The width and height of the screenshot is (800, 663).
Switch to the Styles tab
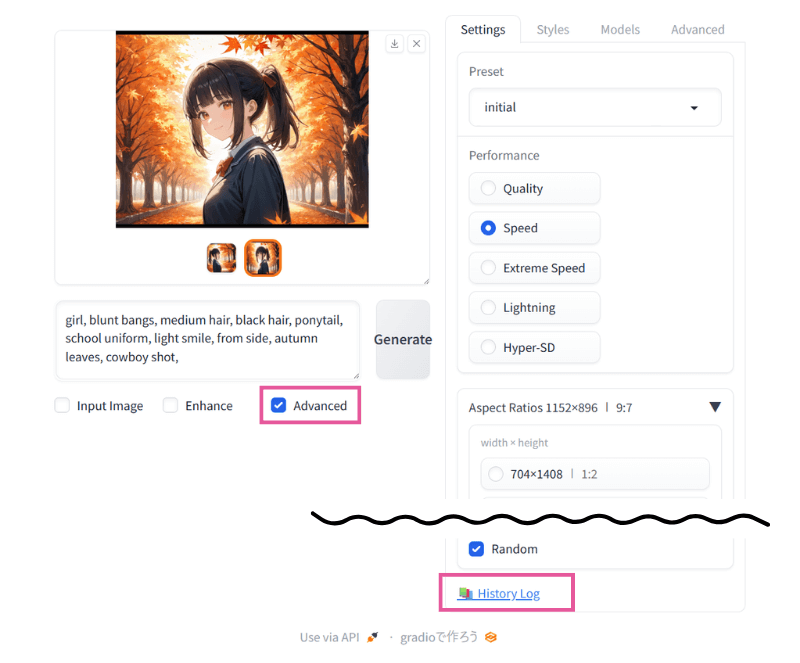[x=552, y=30]
